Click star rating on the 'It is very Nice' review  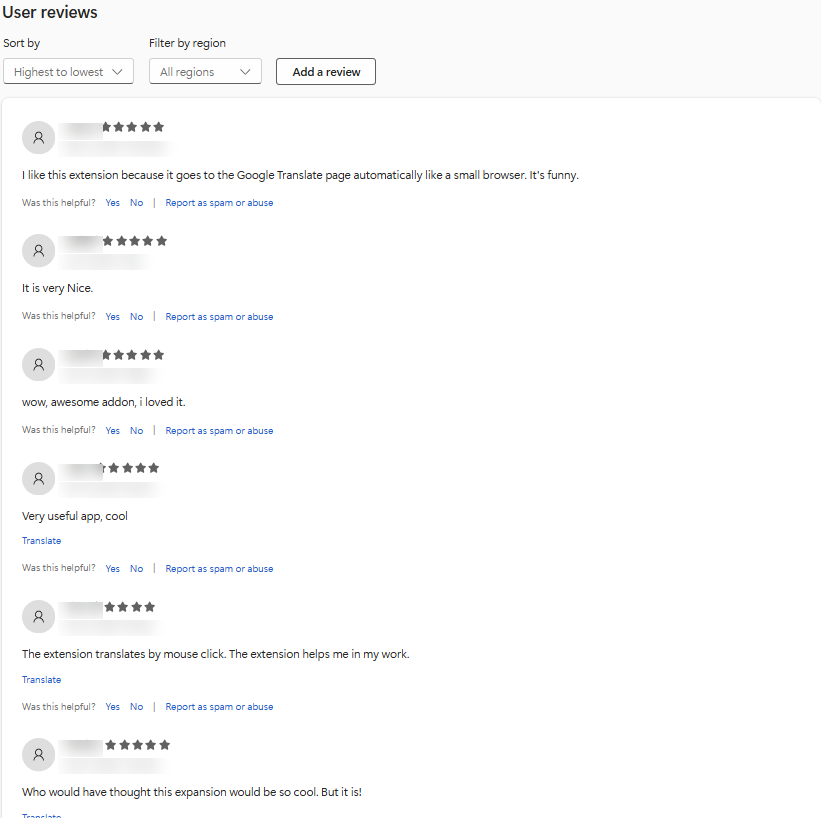click(x=135, y=241)
